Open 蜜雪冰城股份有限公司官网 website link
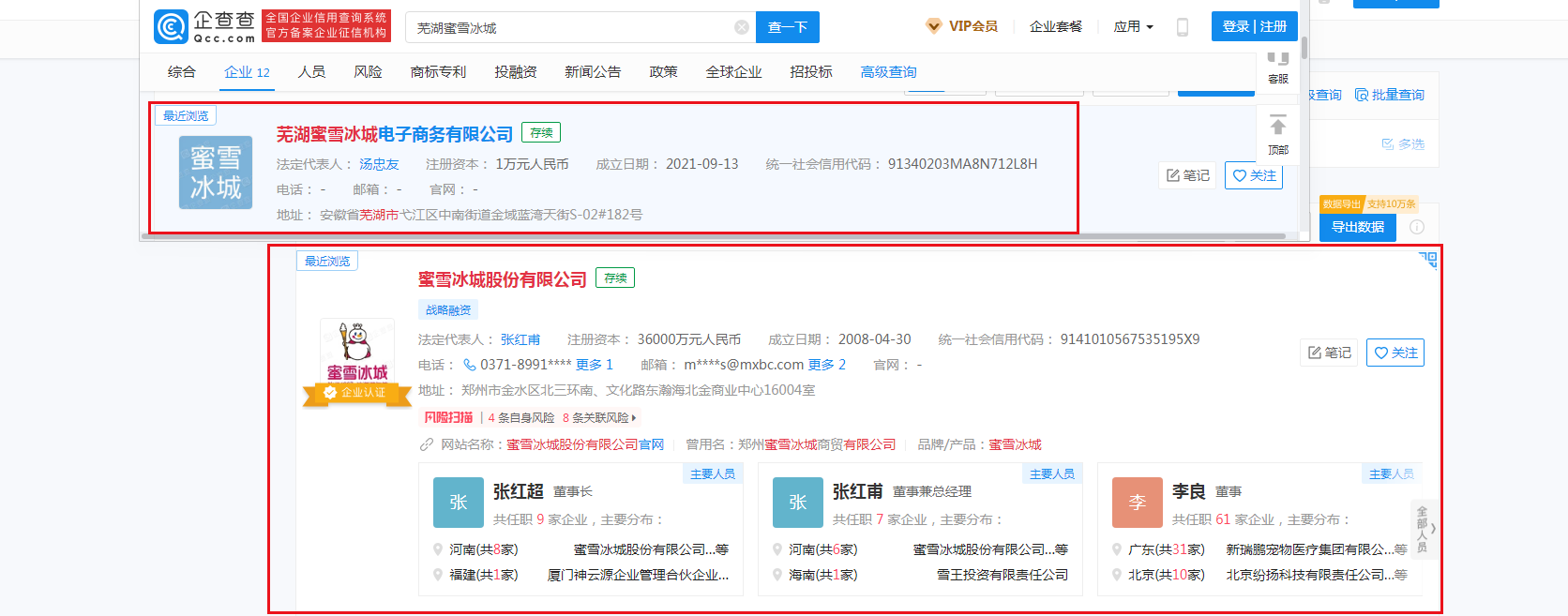The image size is (1568, 616). coord(585,444)
